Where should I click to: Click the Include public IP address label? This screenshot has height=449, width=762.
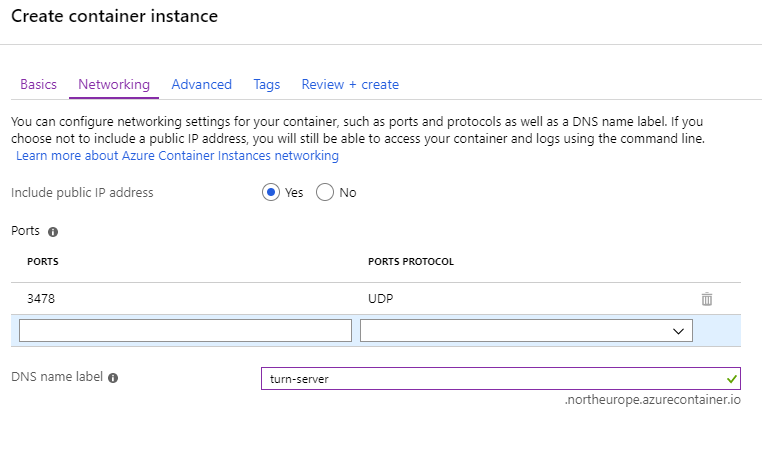pyautogui.click(x=82, y=193)
